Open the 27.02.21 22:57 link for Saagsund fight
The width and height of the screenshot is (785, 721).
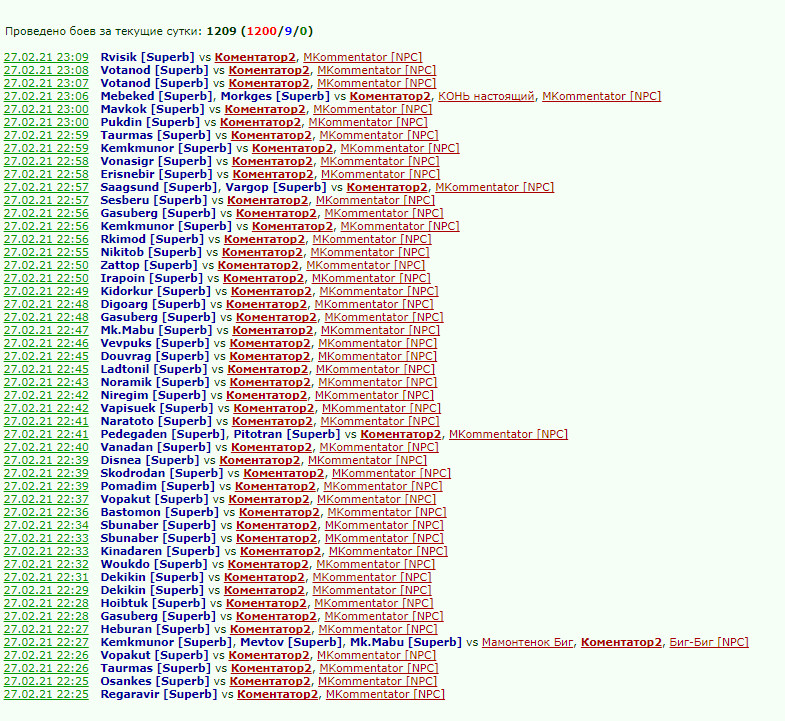coord(46,187)
